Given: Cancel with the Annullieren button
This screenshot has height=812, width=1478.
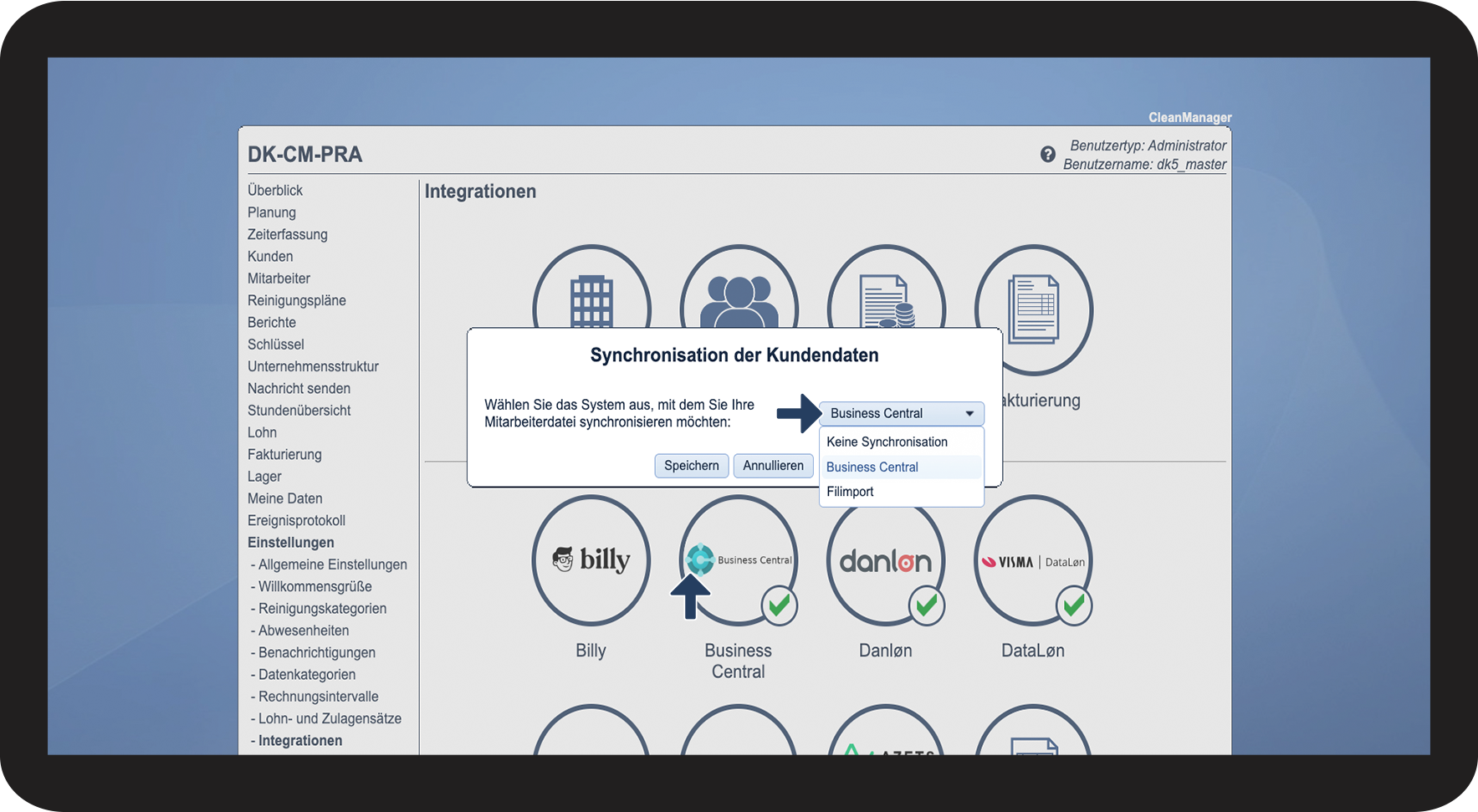Looking at the screenshot, I should (774, 466).
